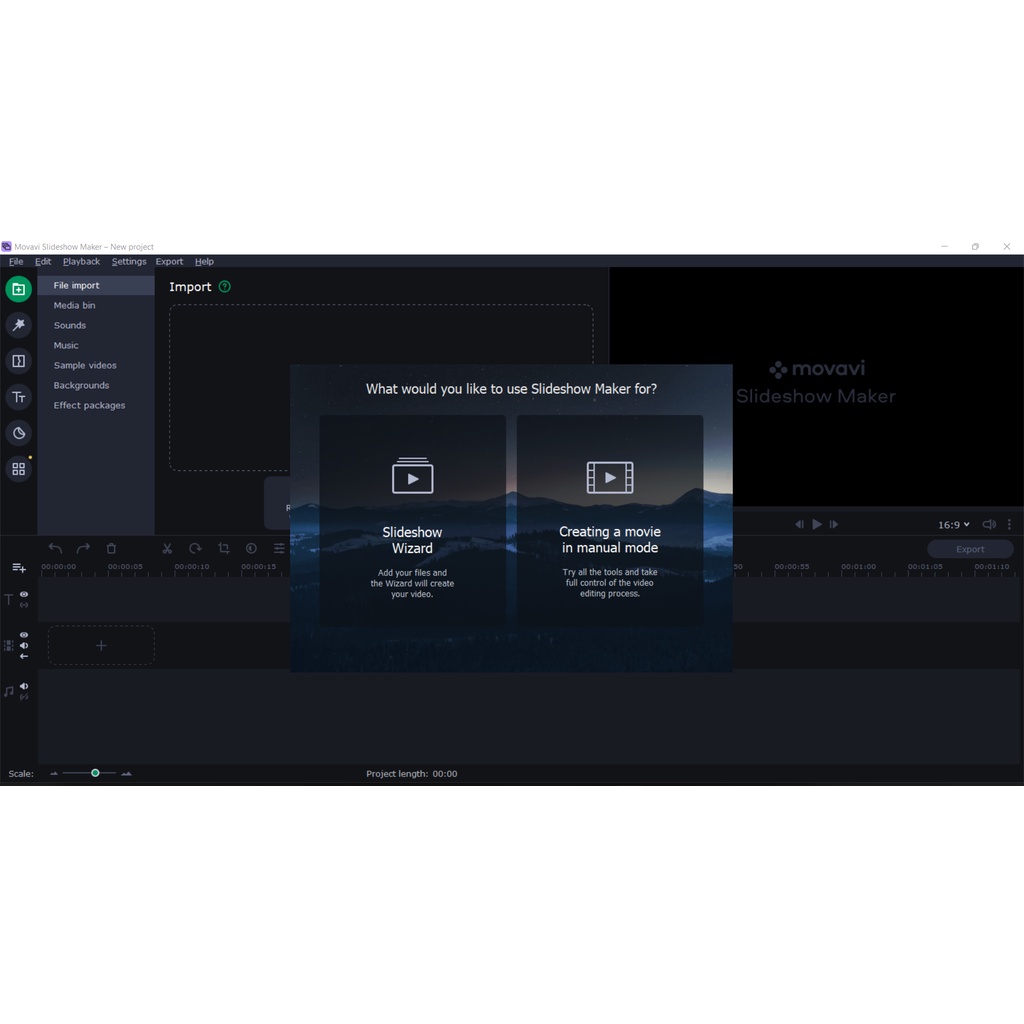The width and height of the screenshot is (1024, 1024).
Task: Toggle visibility eye on the title track
Action: pyautogui.click(x=24, y=594)
